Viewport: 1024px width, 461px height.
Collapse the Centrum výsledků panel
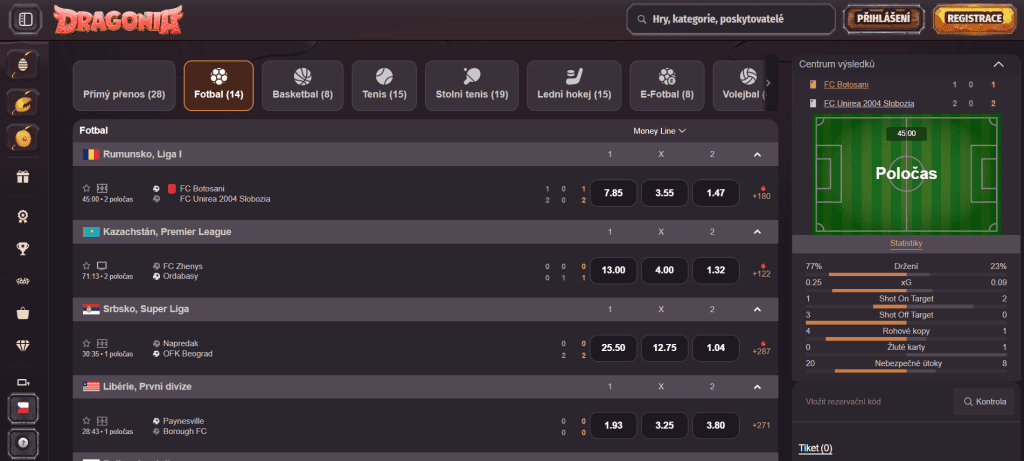pos(997,64)
